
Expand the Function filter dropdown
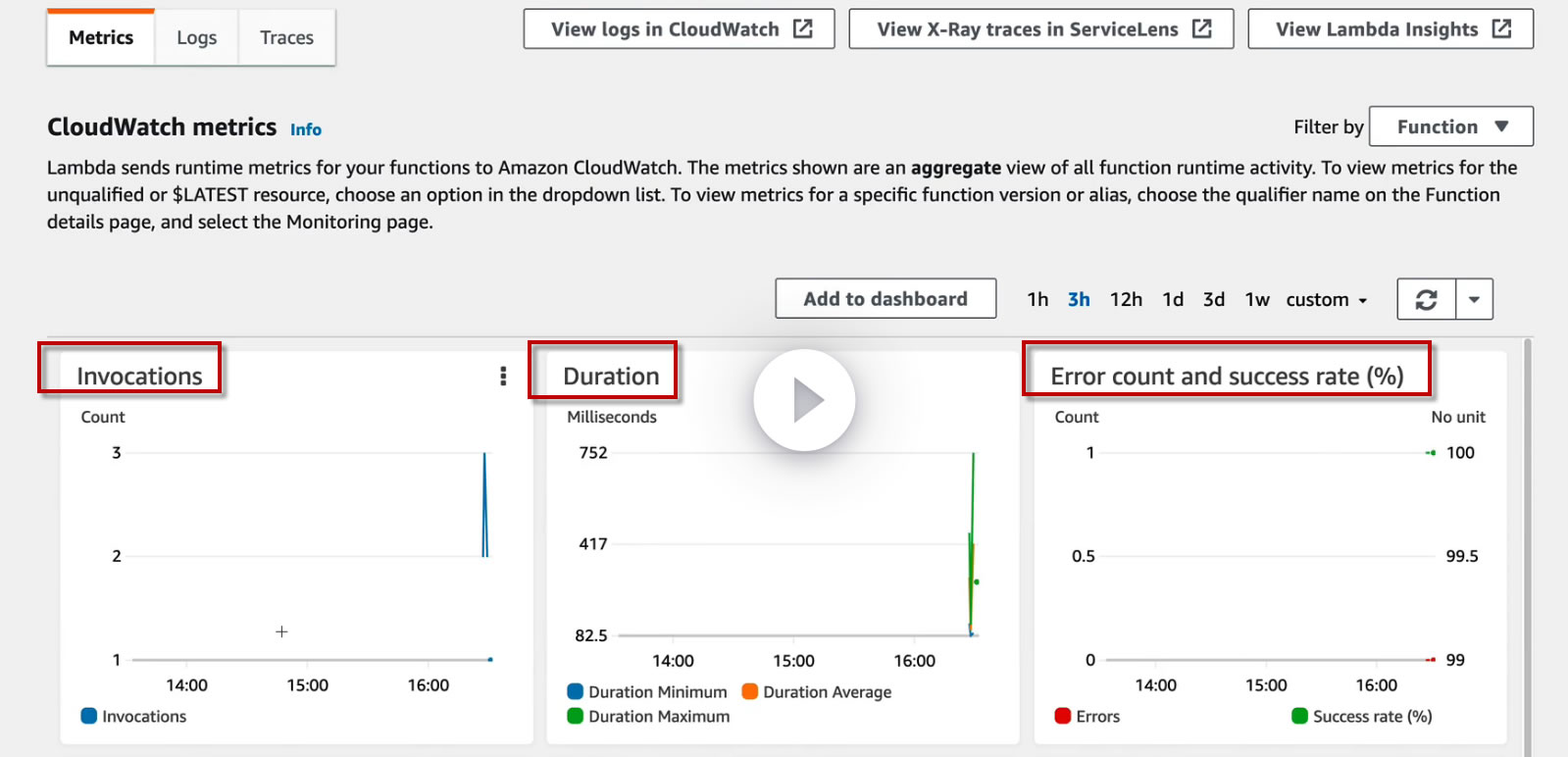pyautogui.click(x=1451, y=126)
